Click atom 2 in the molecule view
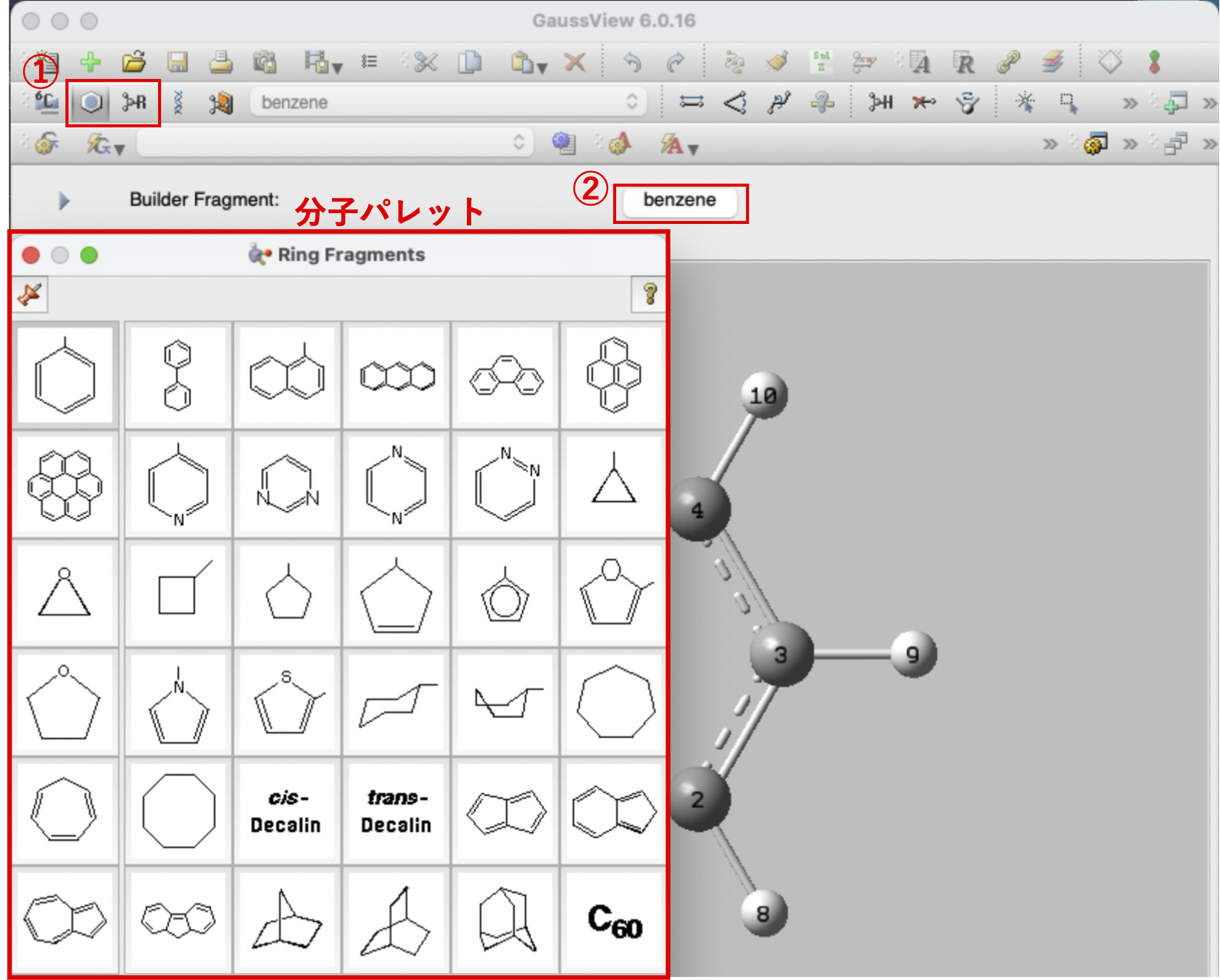The height and width of the screenshot is (980, 1220). [x=699, y=799]
